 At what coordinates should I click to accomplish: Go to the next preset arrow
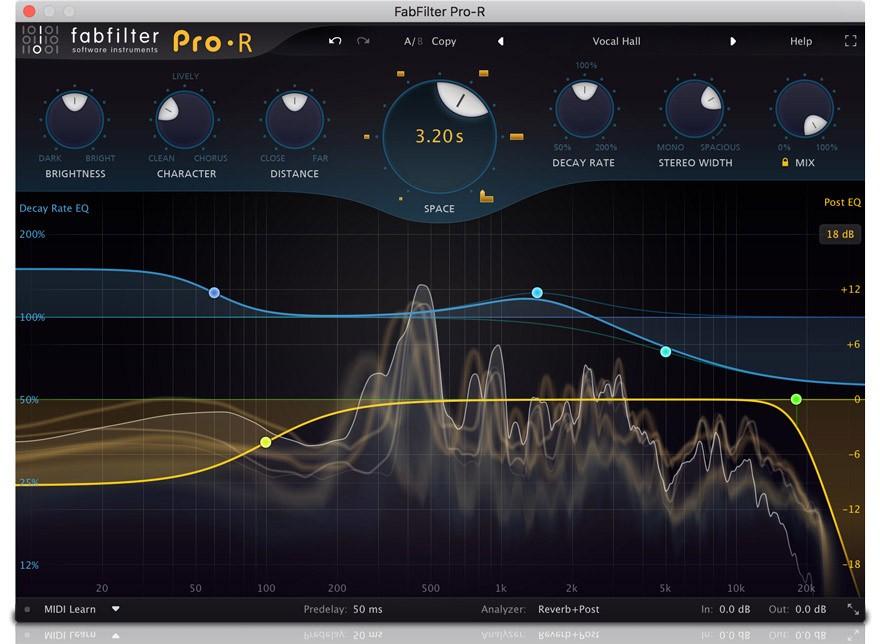click(x=732, y=41)
